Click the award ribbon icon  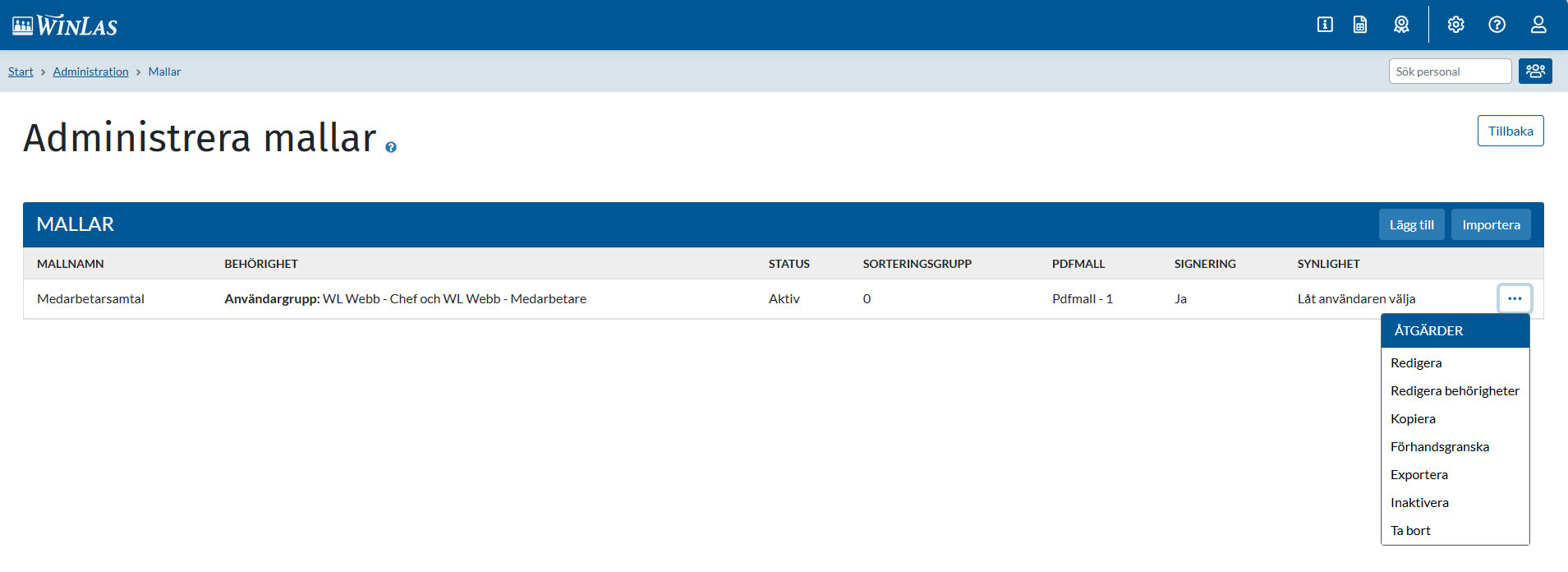tap(1401, 25)
